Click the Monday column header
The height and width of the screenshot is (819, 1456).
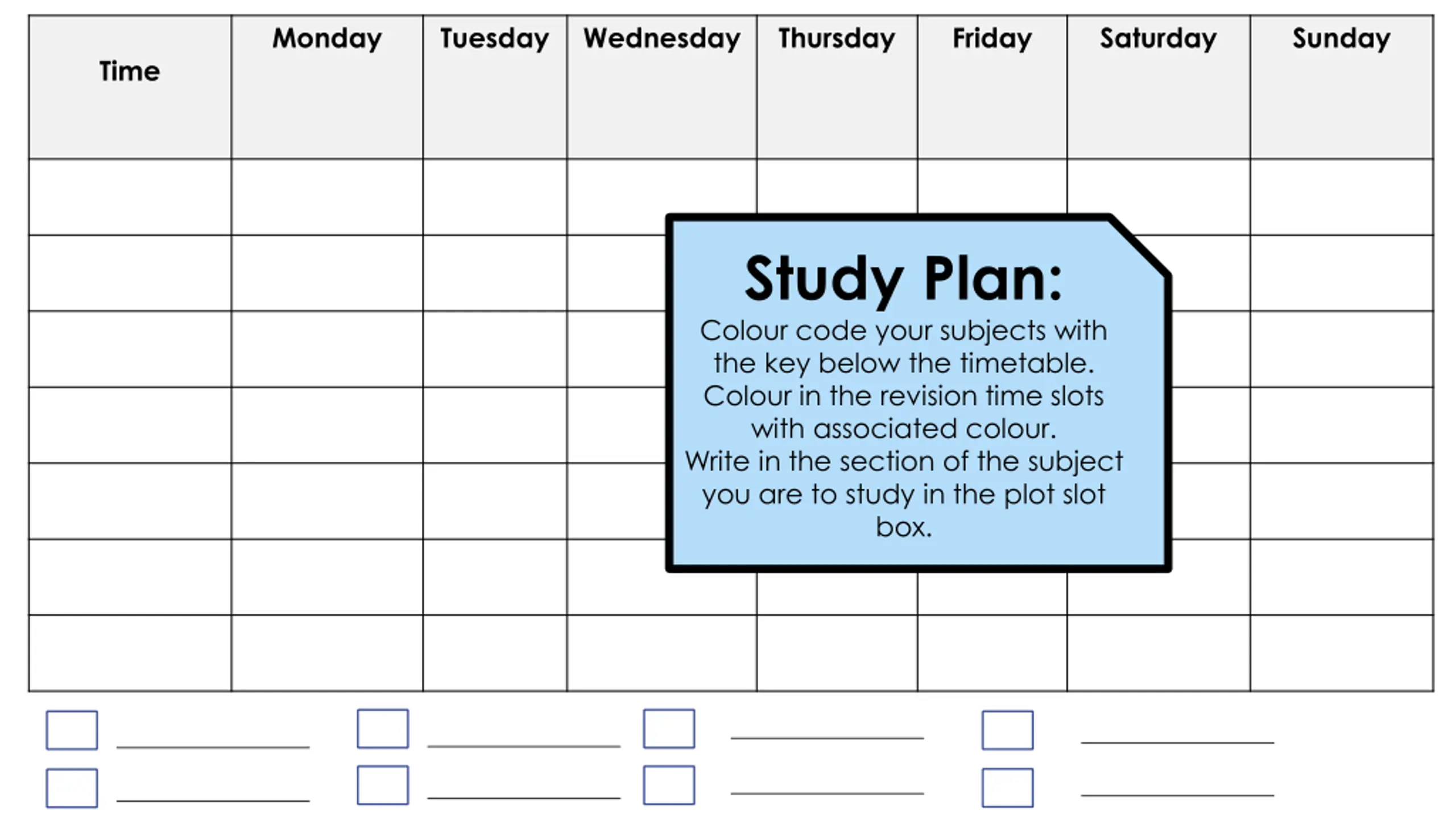point(327,87)
